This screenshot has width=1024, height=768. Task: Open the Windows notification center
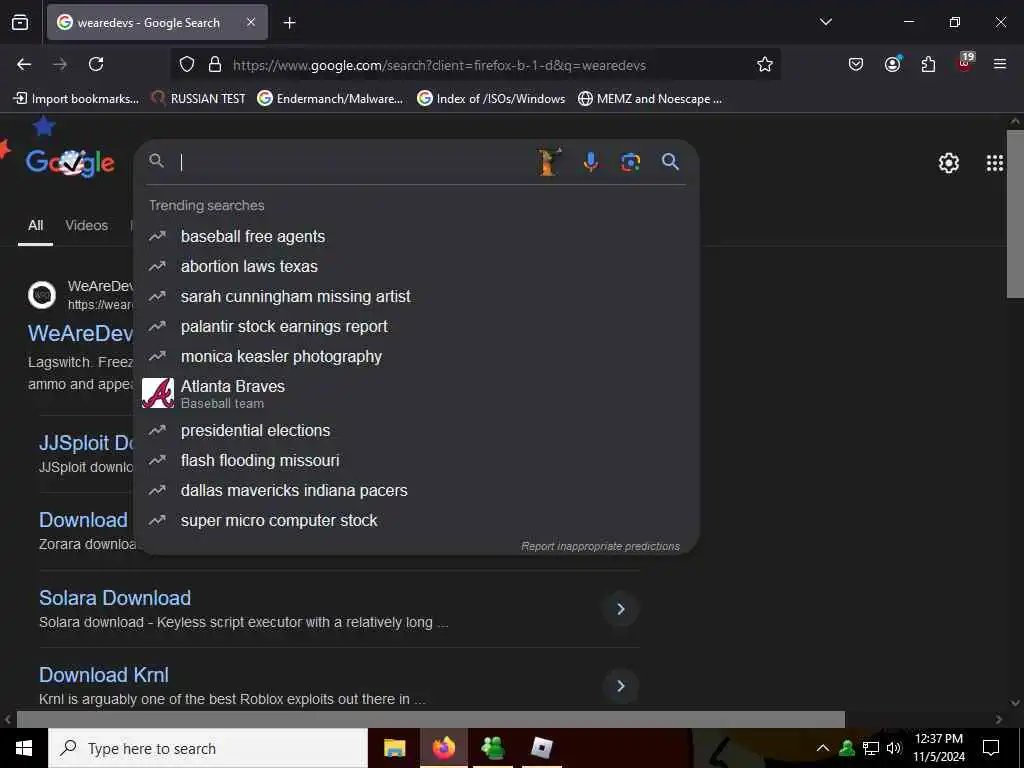point(991,748)
